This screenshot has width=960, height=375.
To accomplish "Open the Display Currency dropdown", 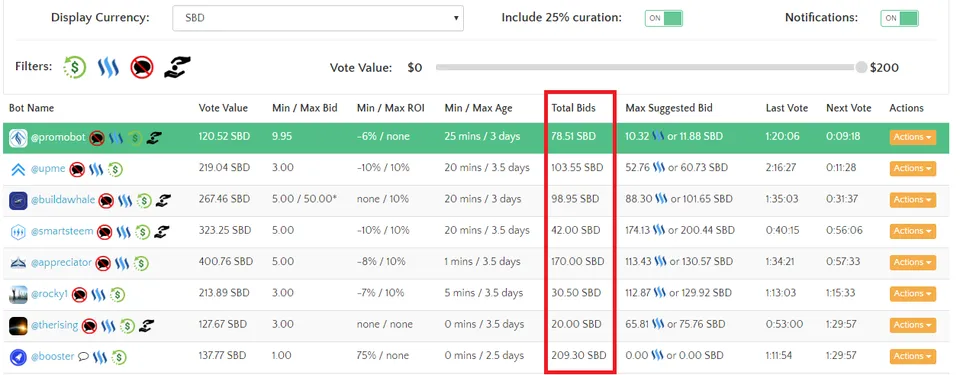I will [x=318, y=18].
